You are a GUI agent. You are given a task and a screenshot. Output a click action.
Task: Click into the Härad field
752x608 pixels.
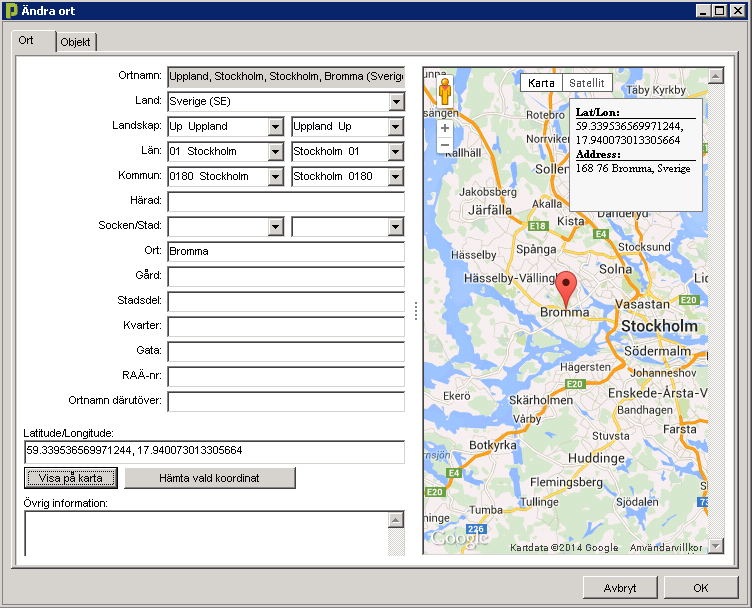[x=286, y=201]
